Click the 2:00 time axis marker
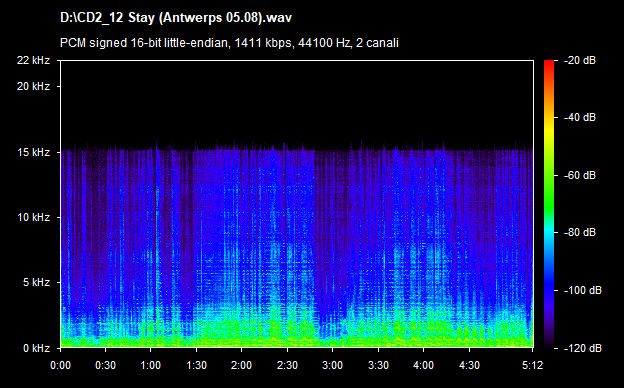Screen dimensions: 624x388 click(x=242, y=365)
